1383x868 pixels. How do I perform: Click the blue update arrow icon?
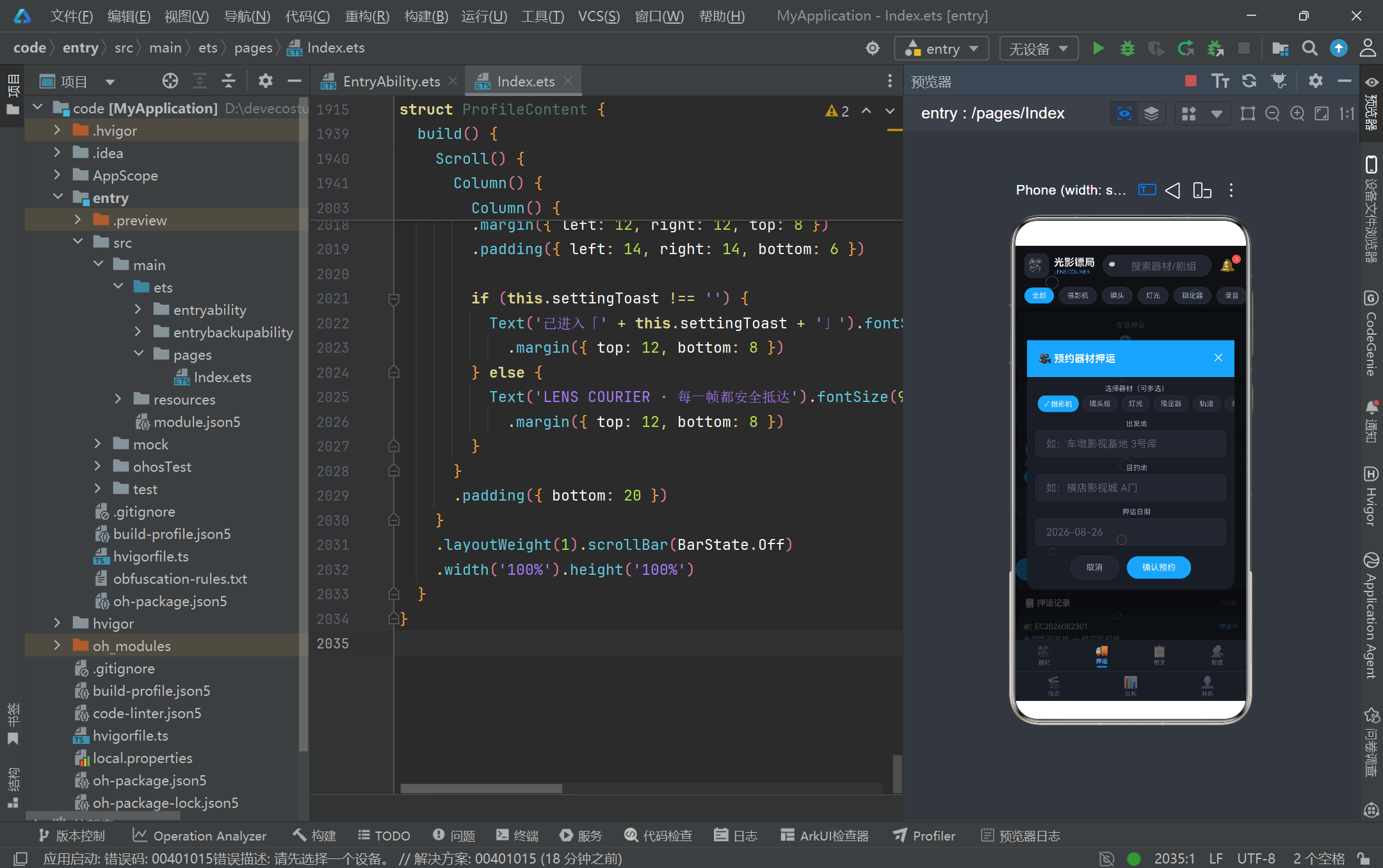coord(1338,48)
